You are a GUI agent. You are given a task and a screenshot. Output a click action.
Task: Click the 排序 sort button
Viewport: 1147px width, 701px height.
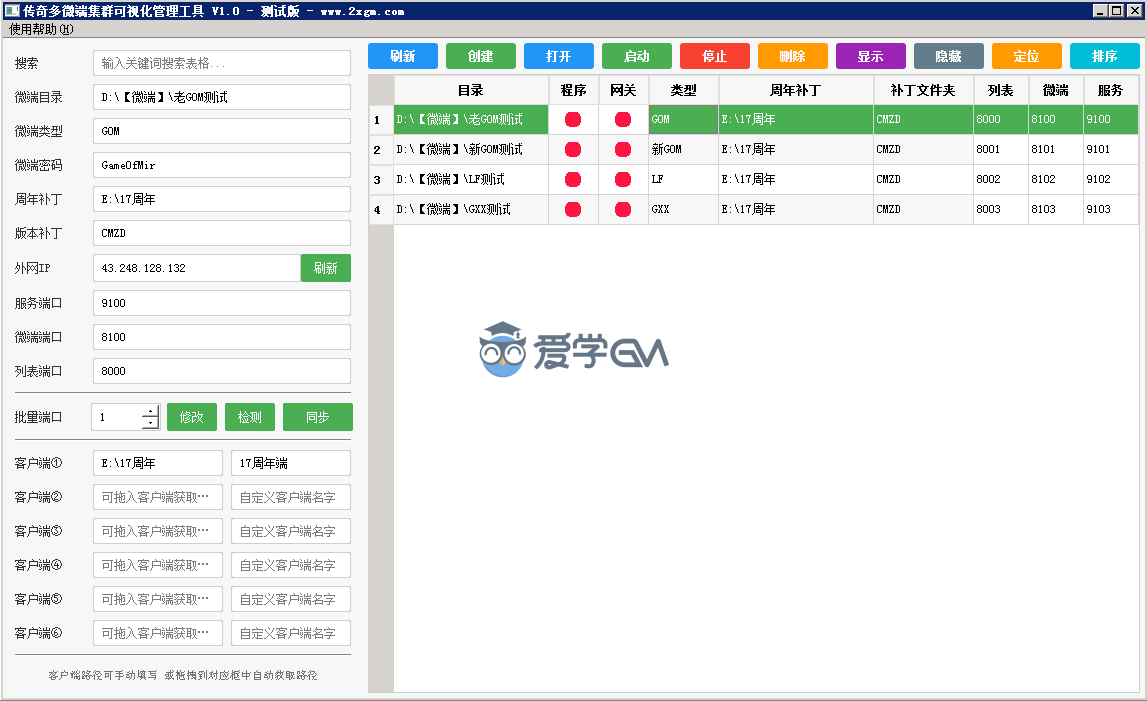[1104, 56]
